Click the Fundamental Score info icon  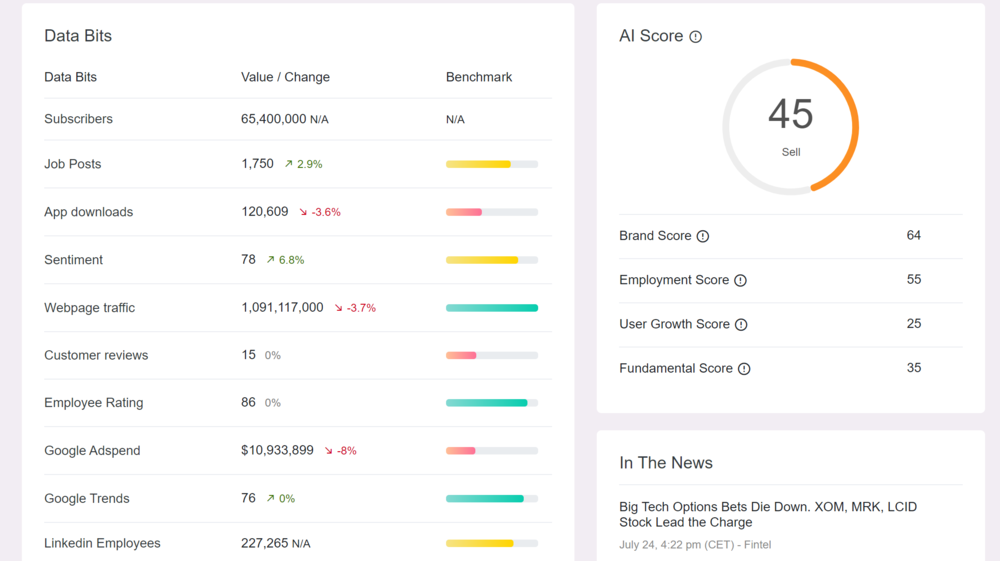(744, 368)
